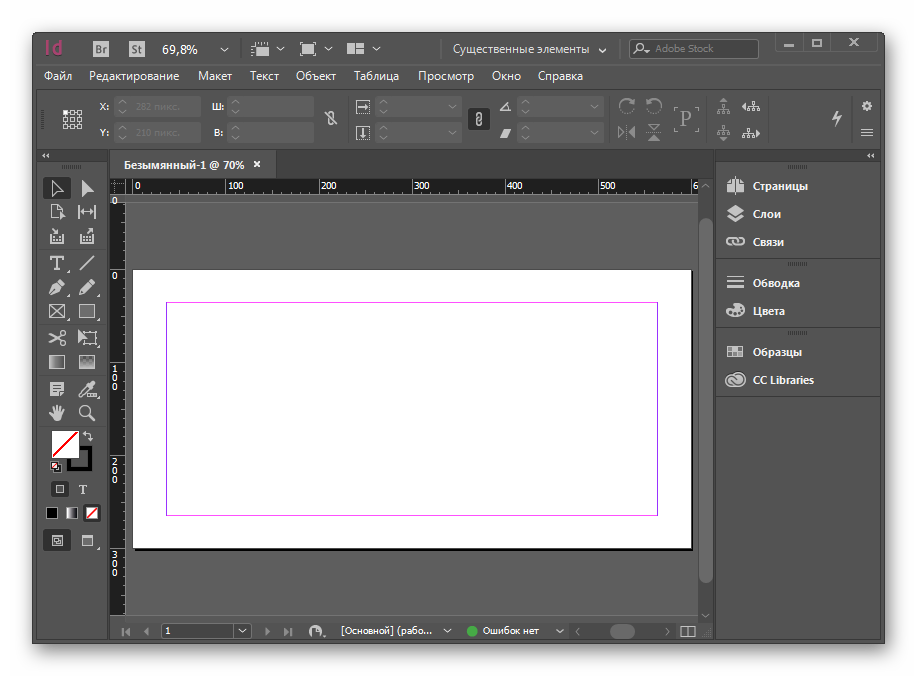
Task: Select the Eyedropper tool
Action: point(87,388)
